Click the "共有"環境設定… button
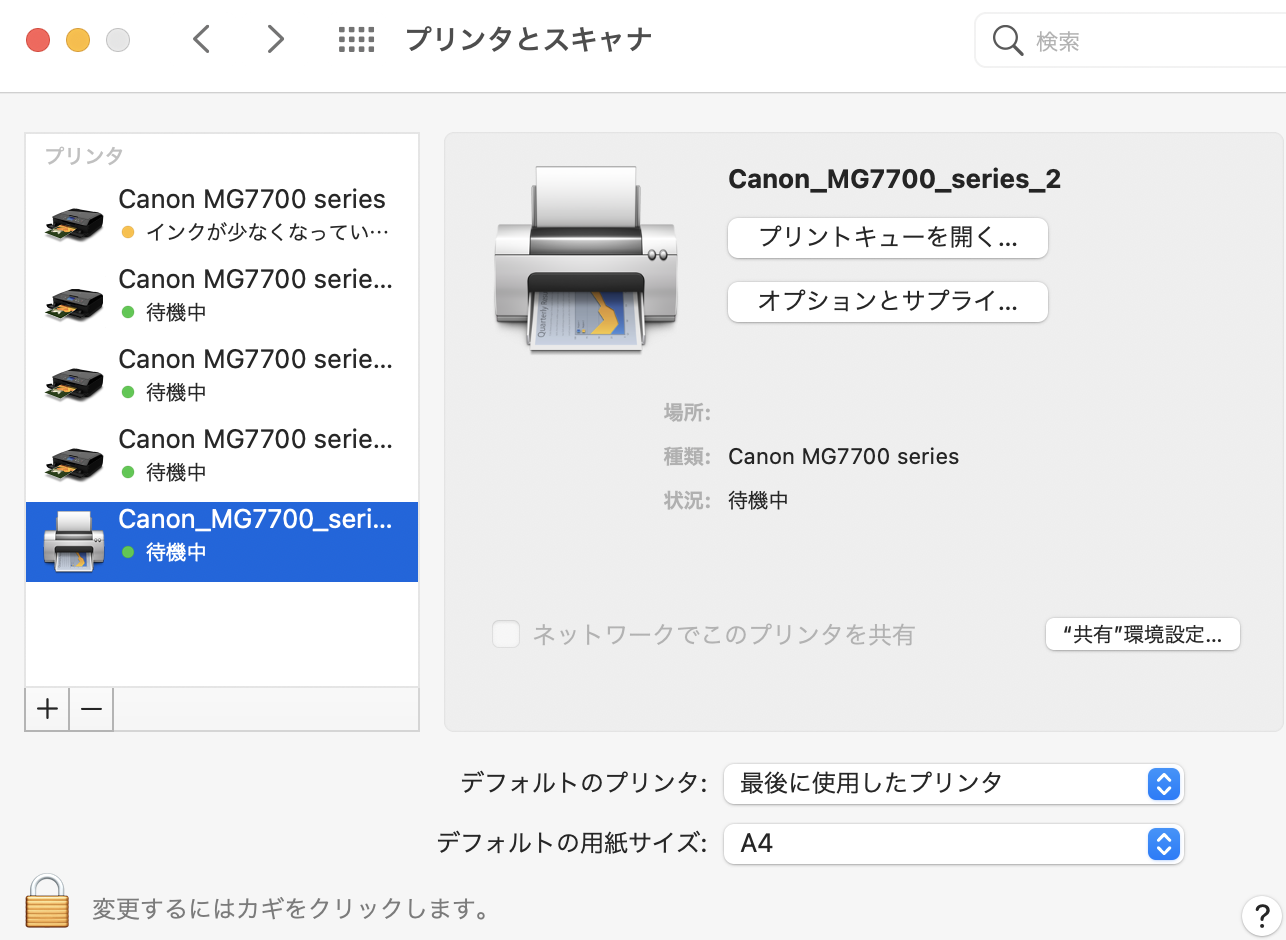Screen dimensions: 1286x940 pos(1142,634)
